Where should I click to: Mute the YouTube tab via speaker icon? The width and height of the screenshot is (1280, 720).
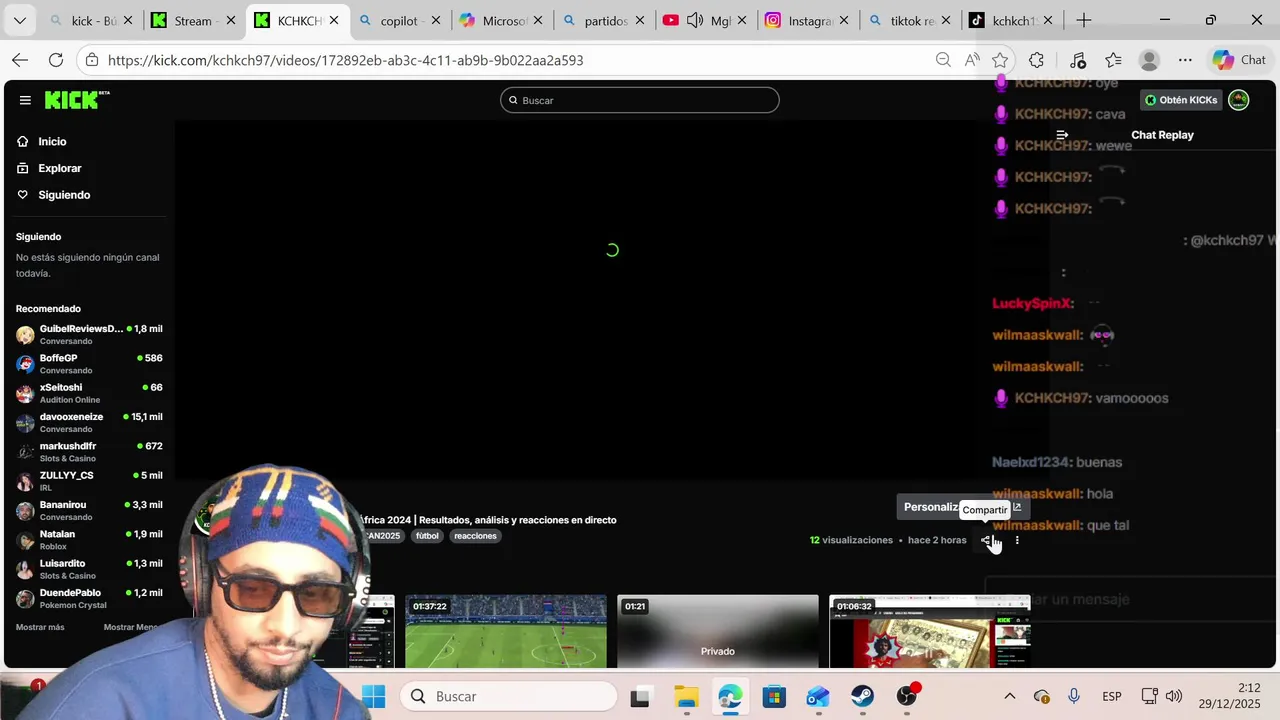(x=694, y=20)
